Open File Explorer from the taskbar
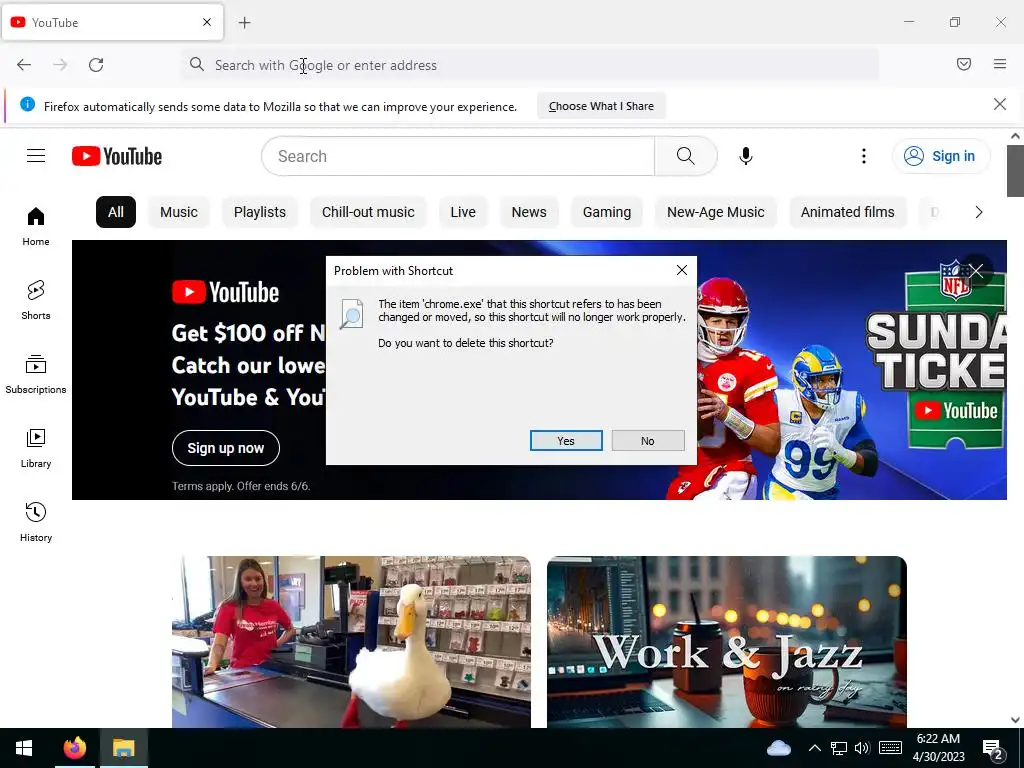This screenshot has height=768, width=1024. coord(123,748)
